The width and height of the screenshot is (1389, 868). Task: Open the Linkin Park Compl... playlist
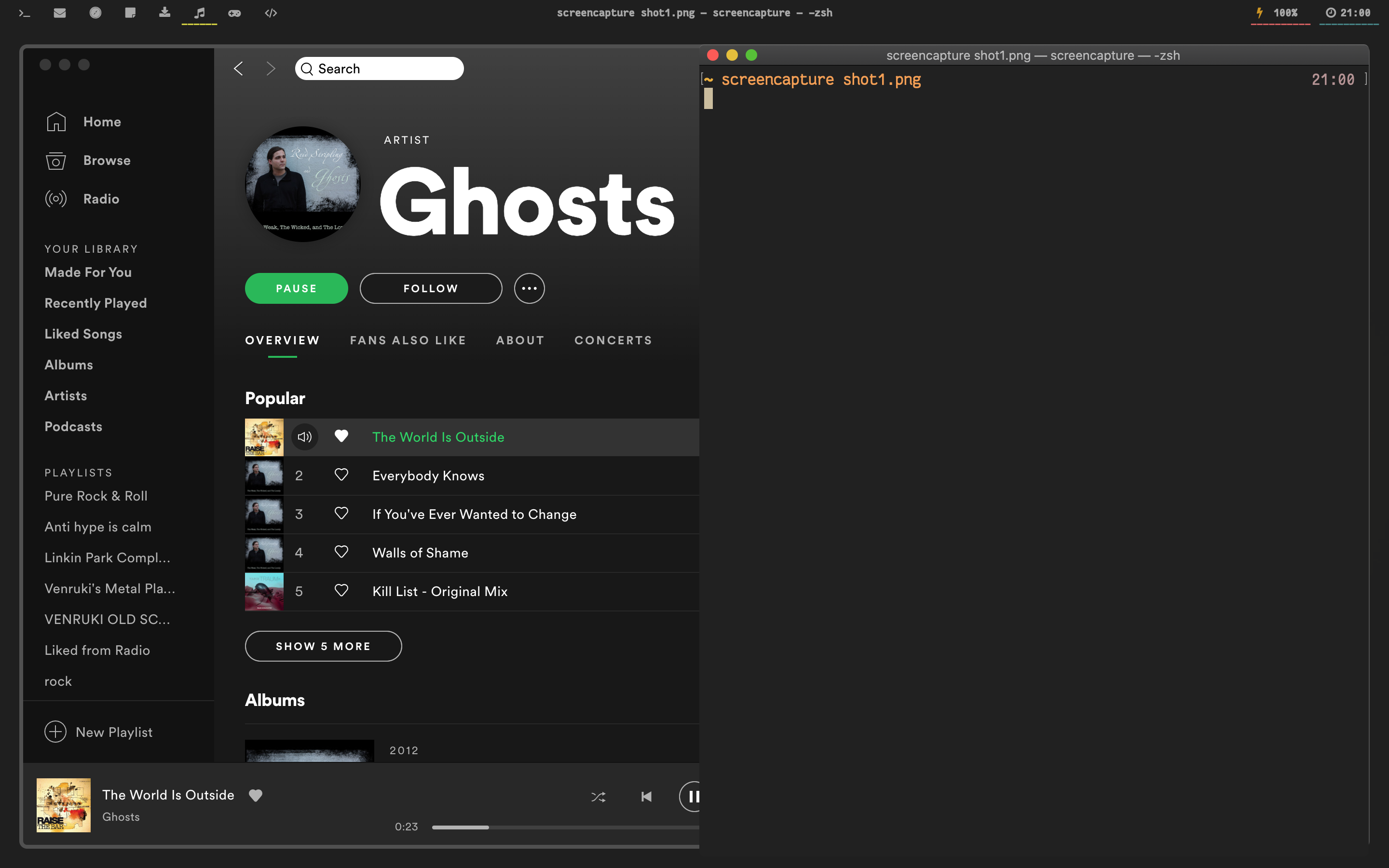click(x=108, y=558)
